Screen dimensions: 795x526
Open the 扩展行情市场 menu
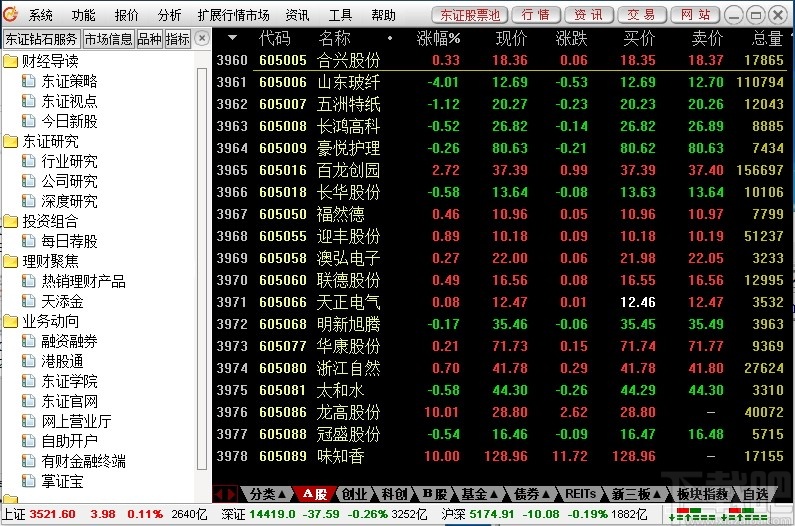pyautogui.click(x=233, y=15)
